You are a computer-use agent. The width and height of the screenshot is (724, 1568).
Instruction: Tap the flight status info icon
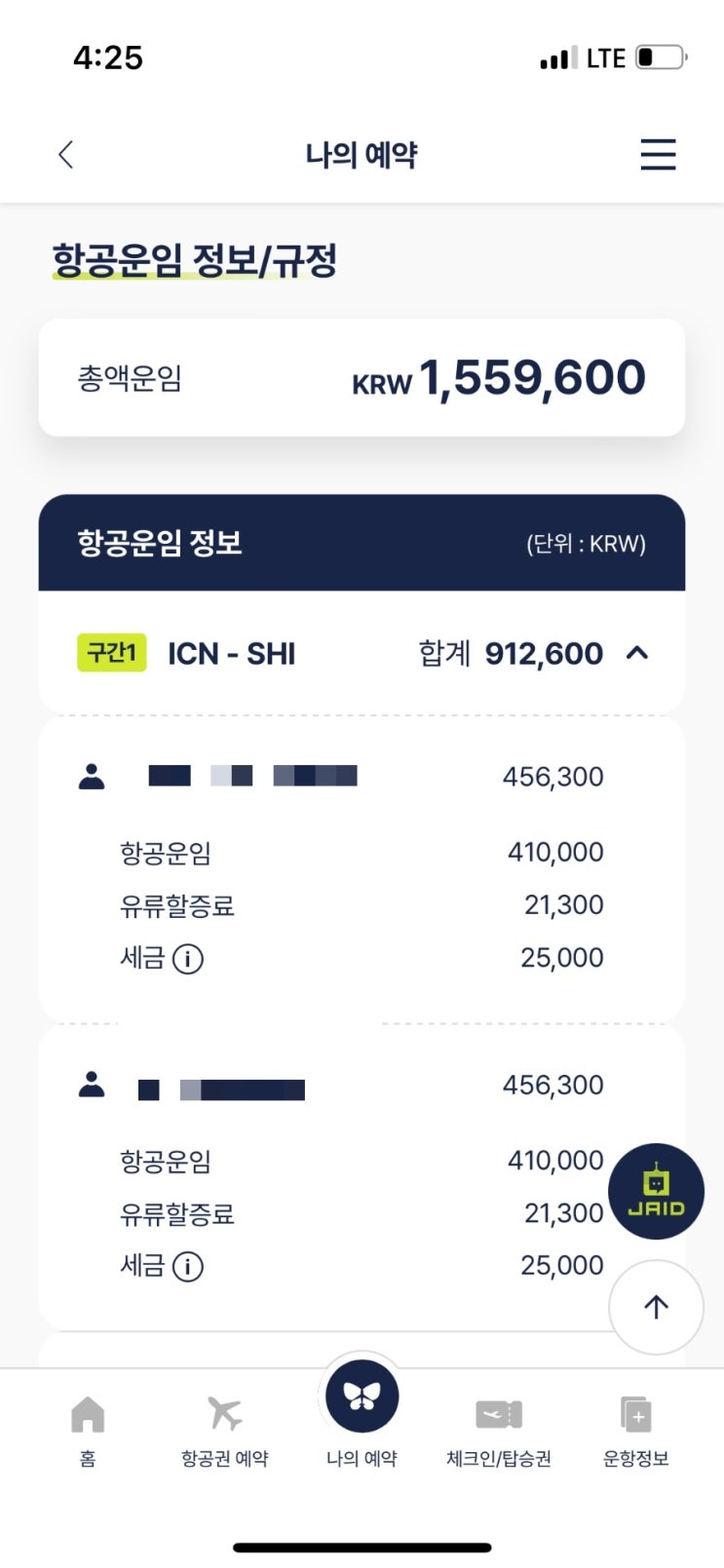tap(636, 1414)
